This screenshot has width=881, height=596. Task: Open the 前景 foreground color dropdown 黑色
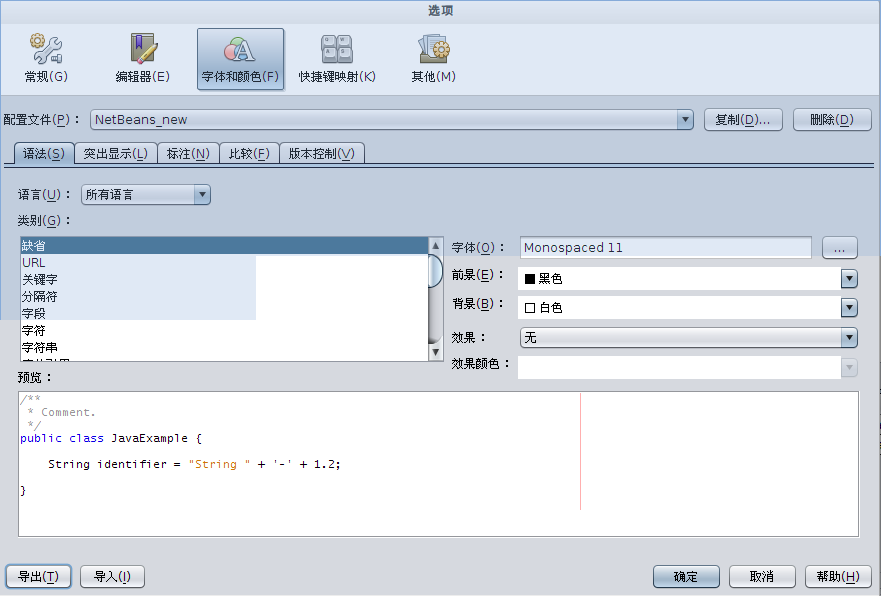pyautogui.click(x=688, y=278)
